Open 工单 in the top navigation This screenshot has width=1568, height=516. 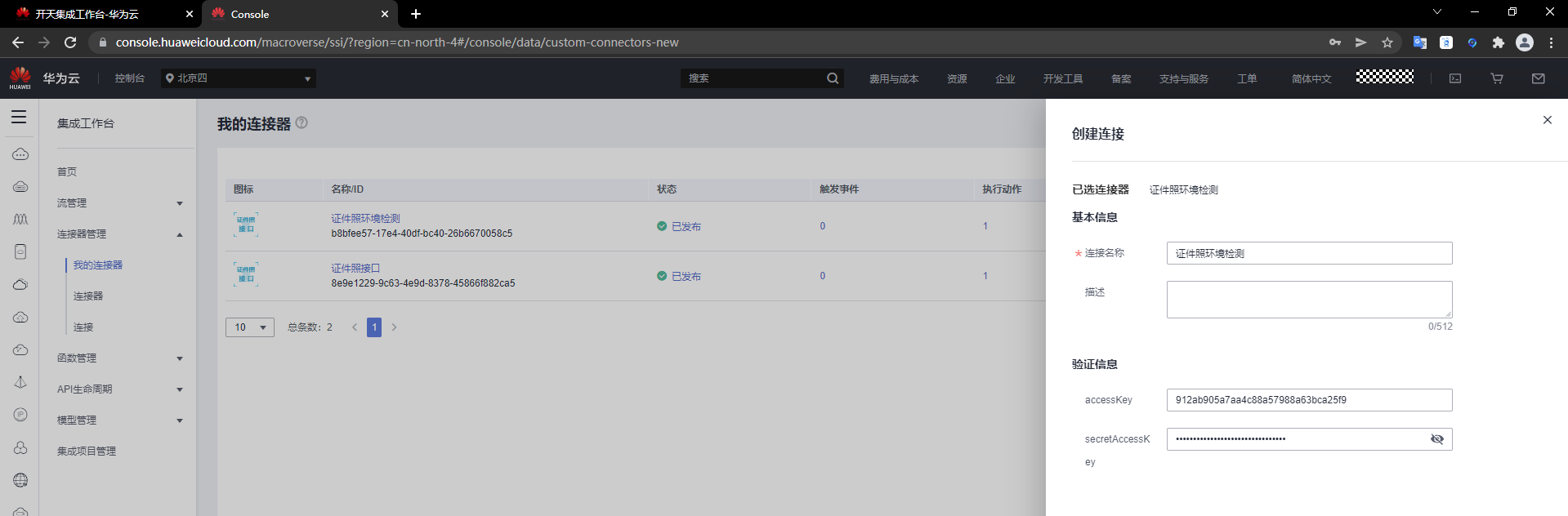click(x=1247, y=79)
